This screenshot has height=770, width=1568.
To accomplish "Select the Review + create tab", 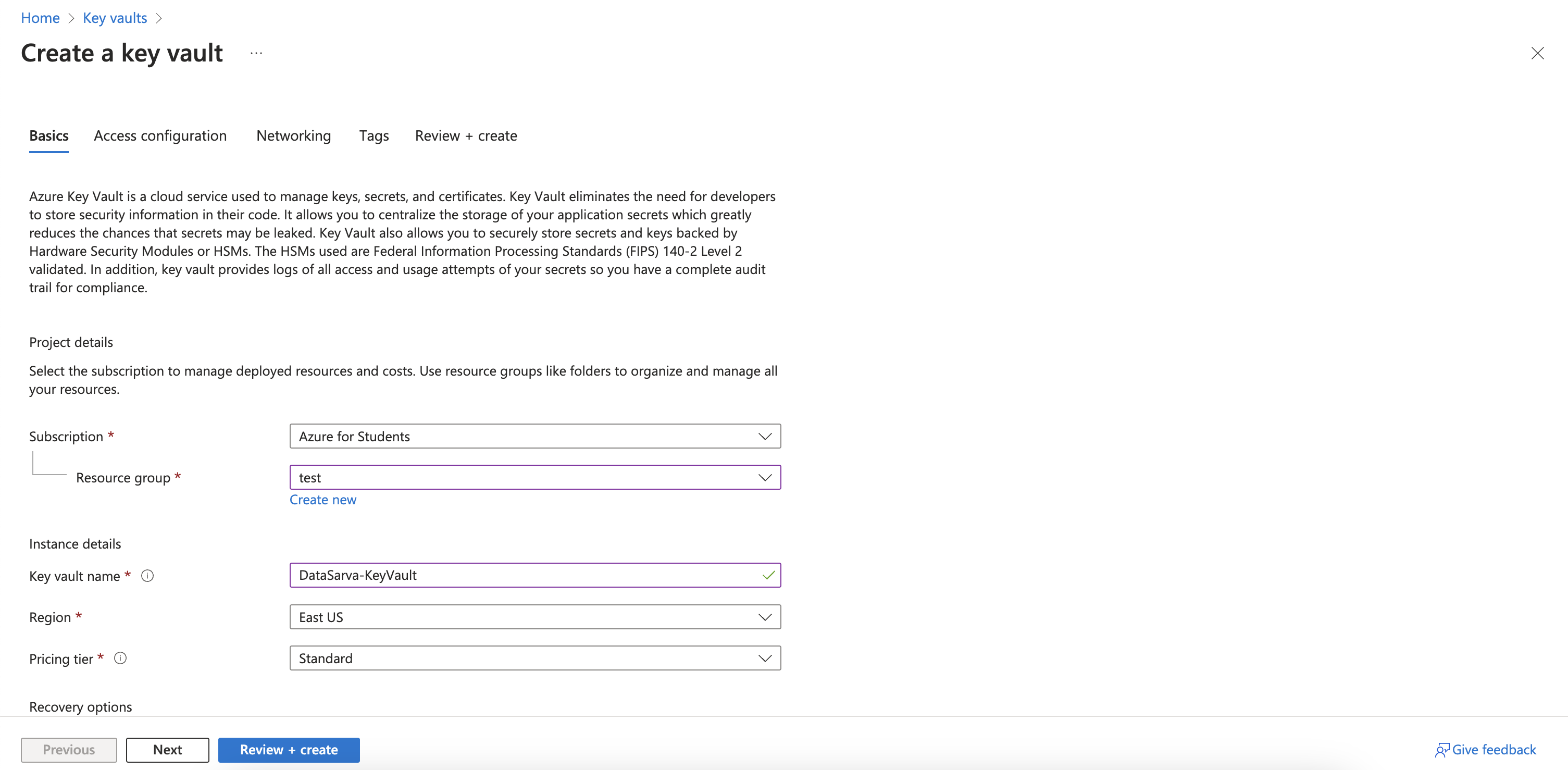I will tap(466, 136).
